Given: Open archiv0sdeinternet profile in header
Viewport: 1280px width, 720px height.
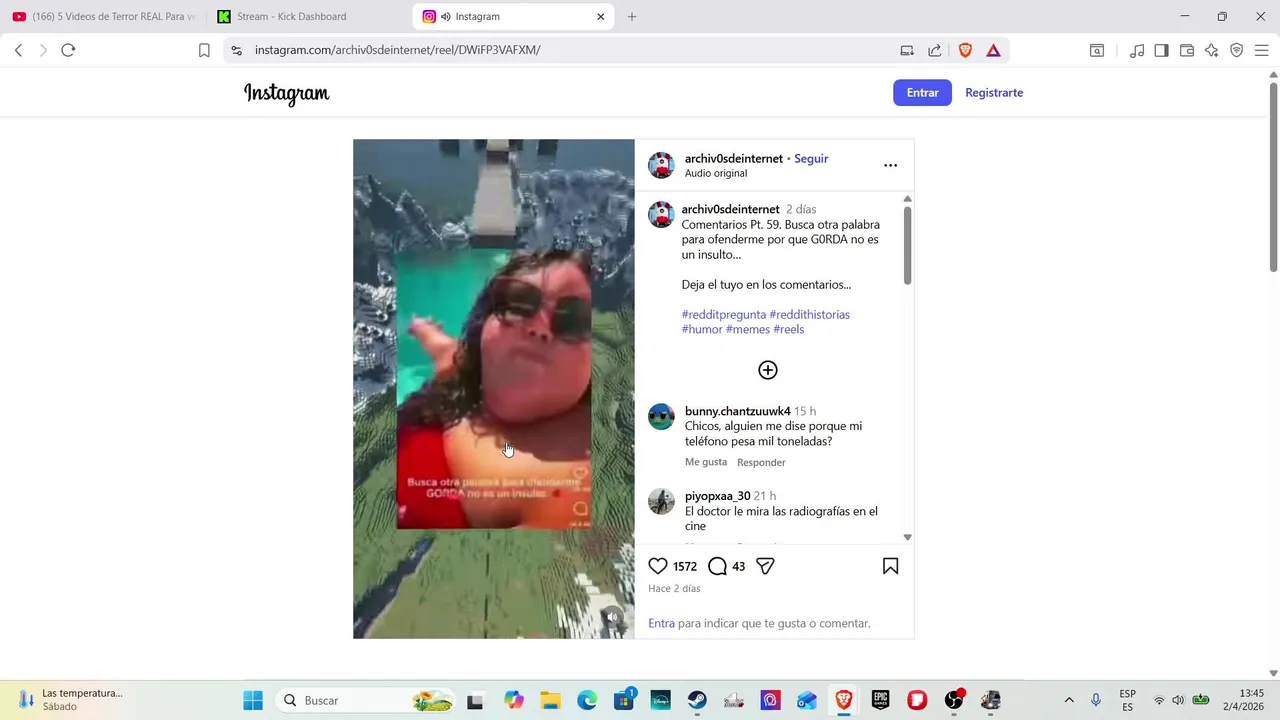Looking at the screenshot, I should tap(733, 158).
